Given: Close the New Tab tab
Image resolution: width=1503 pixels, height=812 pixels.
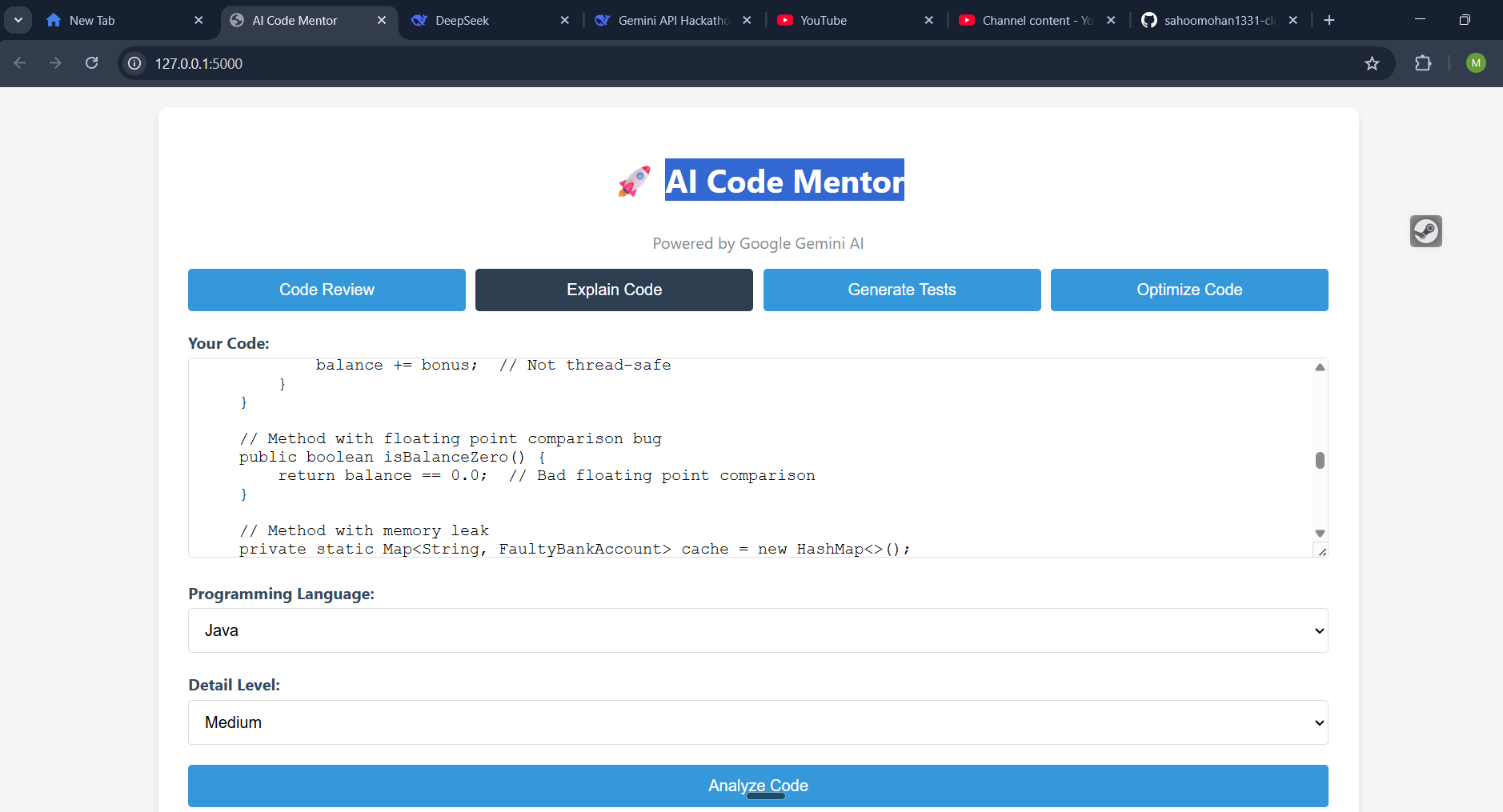Looking at the screenshot, I should (198, 20).
